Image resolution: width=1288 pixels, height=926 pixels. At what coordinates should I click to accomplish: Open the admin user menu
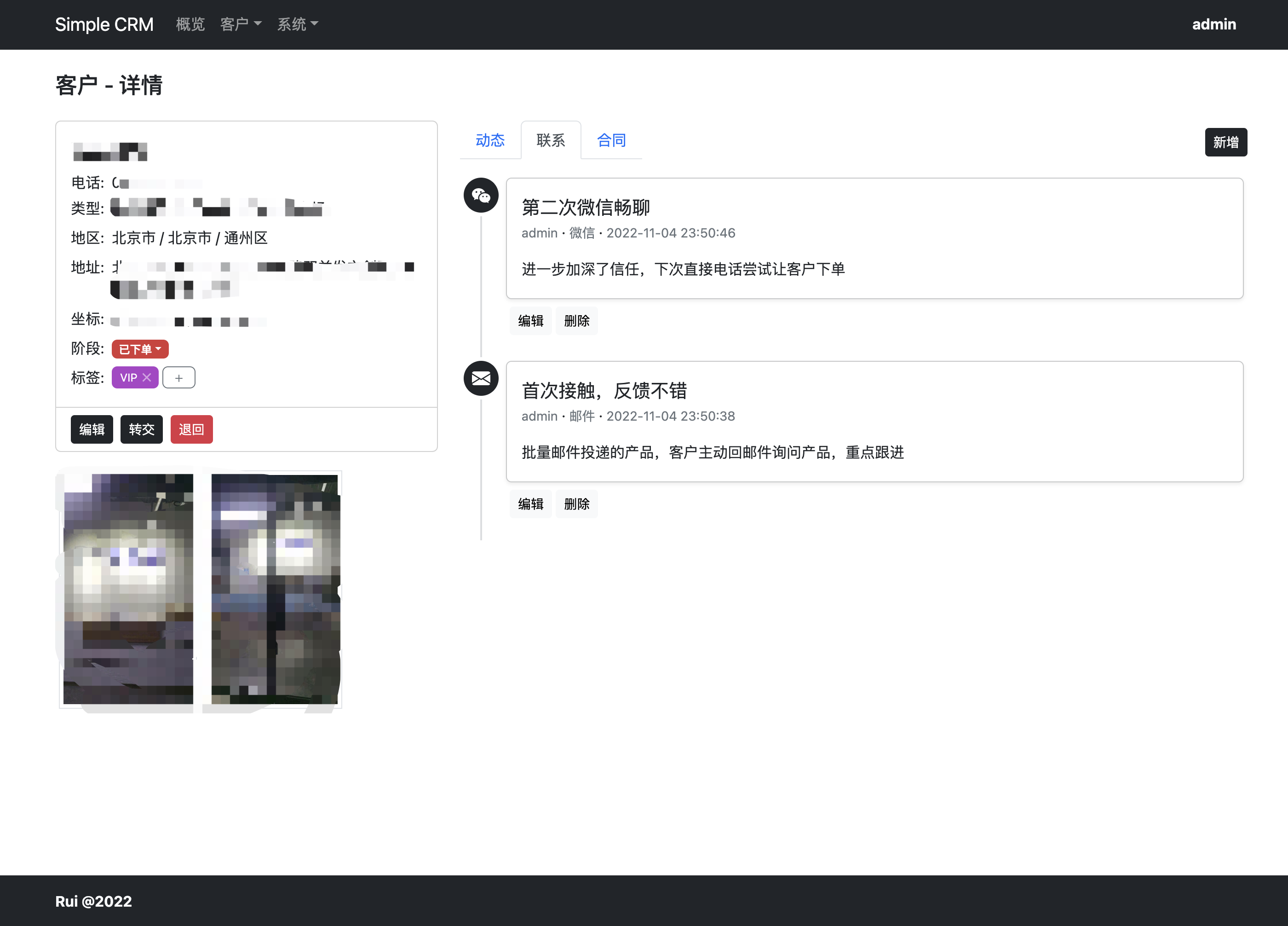(1213, 24)
